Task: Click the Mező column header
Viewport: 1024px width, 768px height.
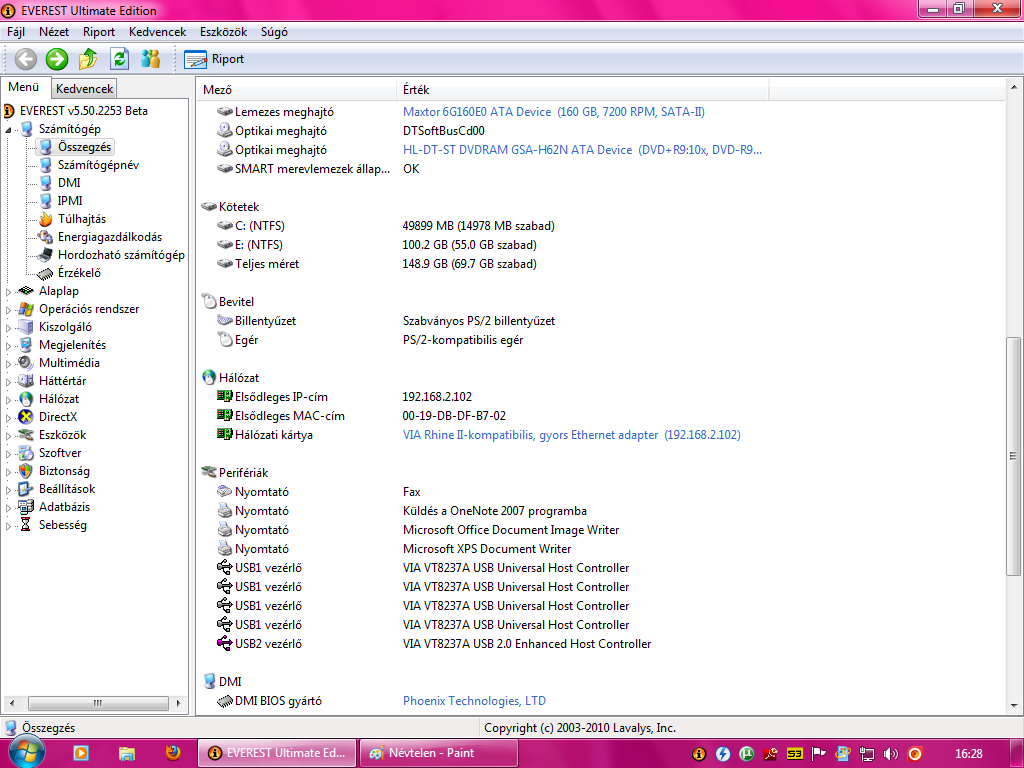Action: 297,89
